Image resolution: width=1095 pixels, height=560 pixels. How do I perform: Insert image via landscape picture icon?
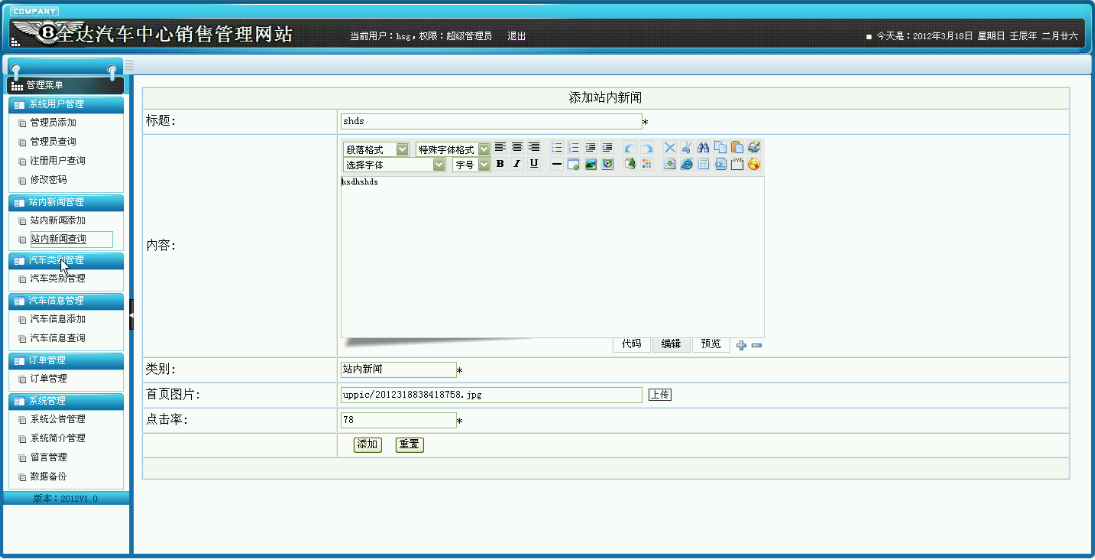click(591, 164)
